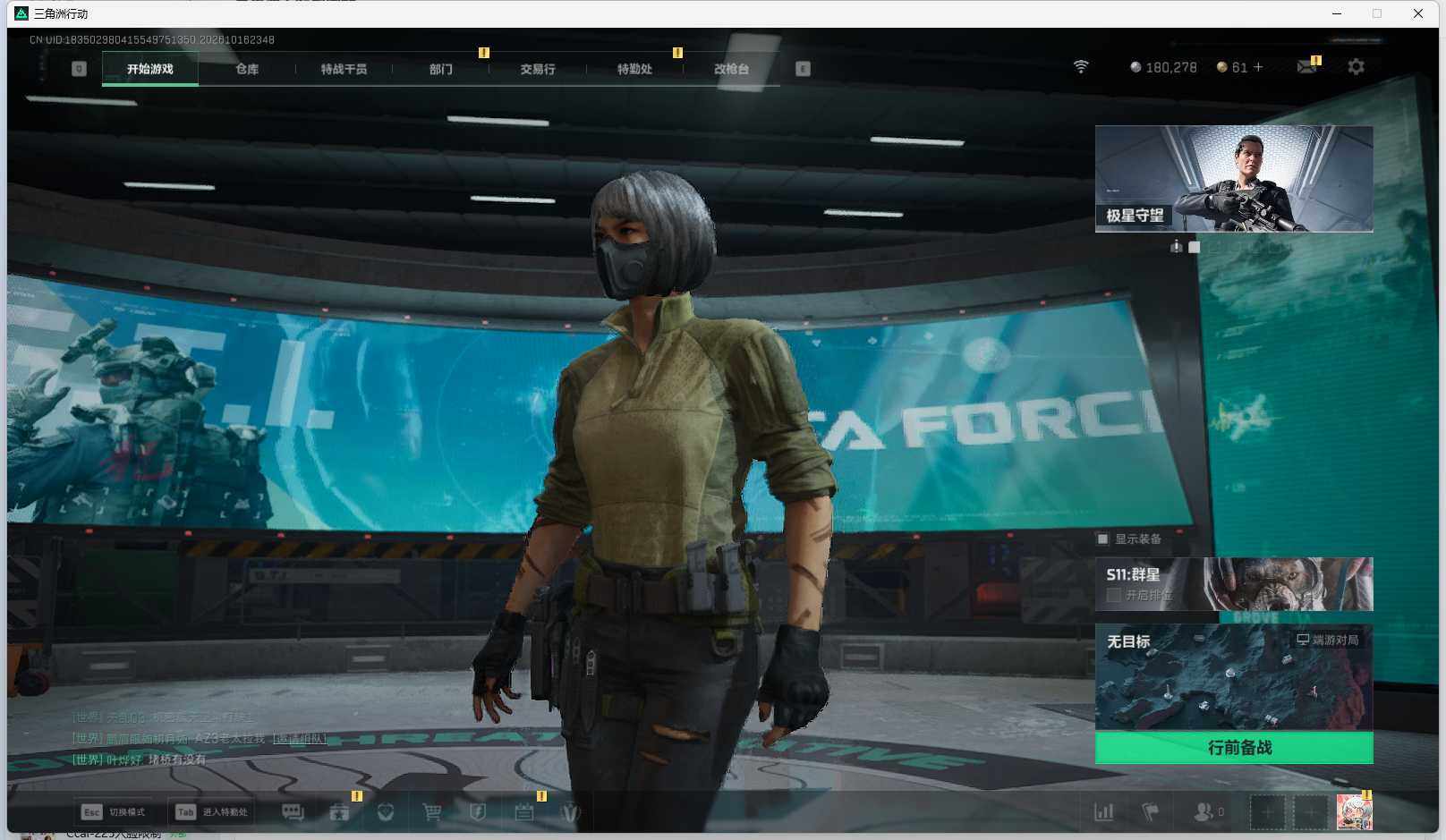Enable the 开启排位 checkbox
Viewport: 1446px width, 840px height.
point(1114,595)
